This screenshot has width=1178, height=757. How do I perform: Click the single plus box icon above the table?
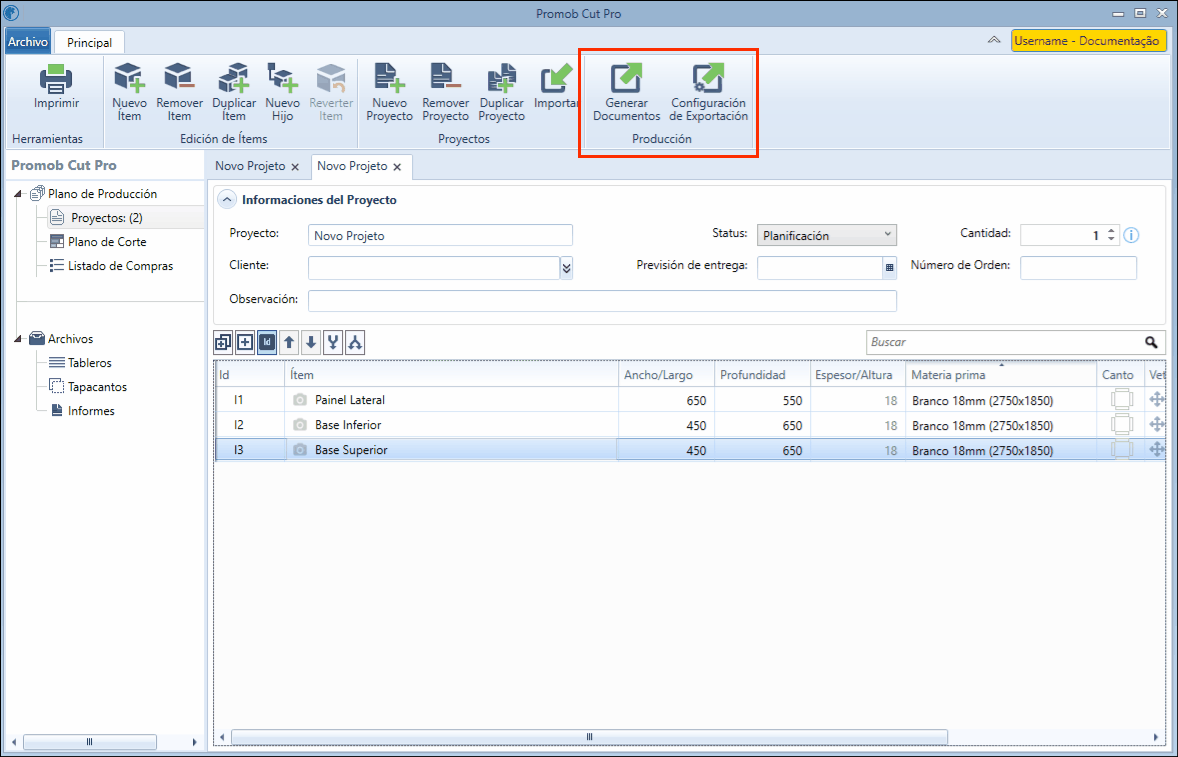(x=245, y=342)
